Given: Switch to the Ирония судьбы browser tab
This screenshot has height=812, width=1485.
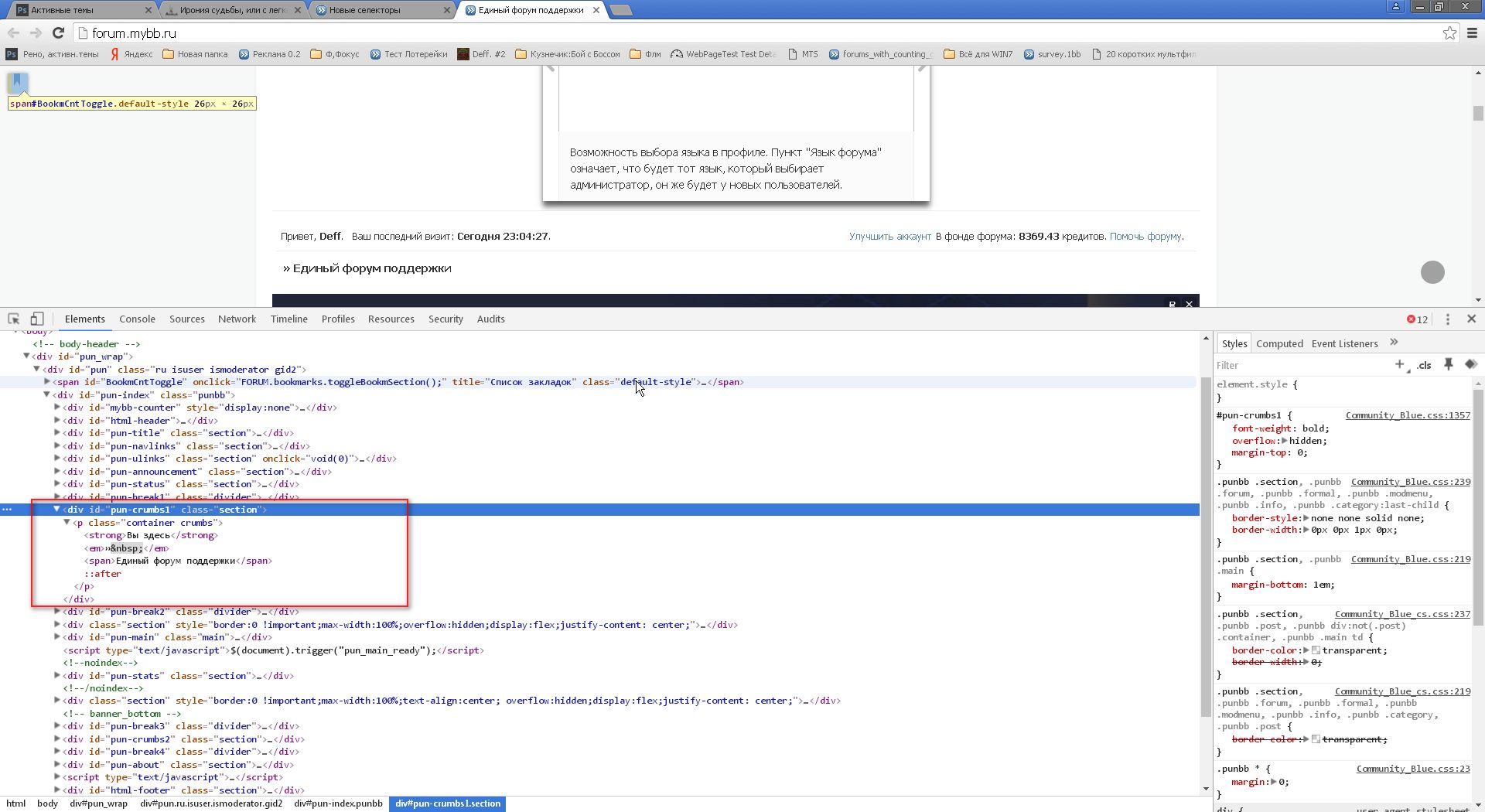Looking at the screenshot, I should tap(232, 10).
